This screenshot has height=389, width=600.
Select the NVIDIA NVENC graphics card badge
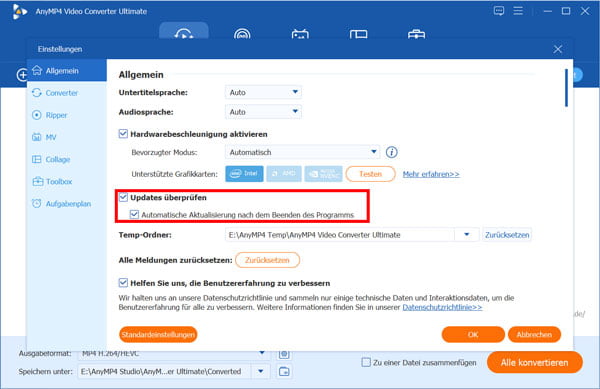(323, 174)
